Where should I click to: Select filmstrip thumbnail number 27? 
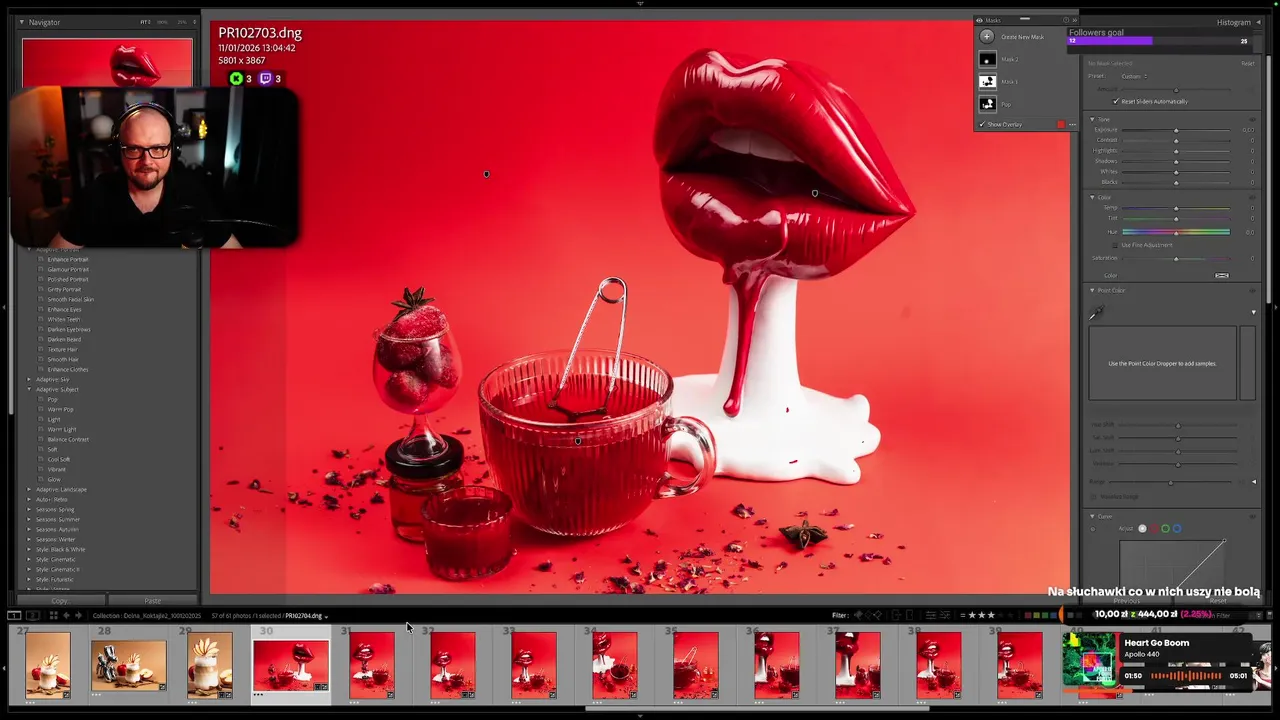click(x=47, y=666)
